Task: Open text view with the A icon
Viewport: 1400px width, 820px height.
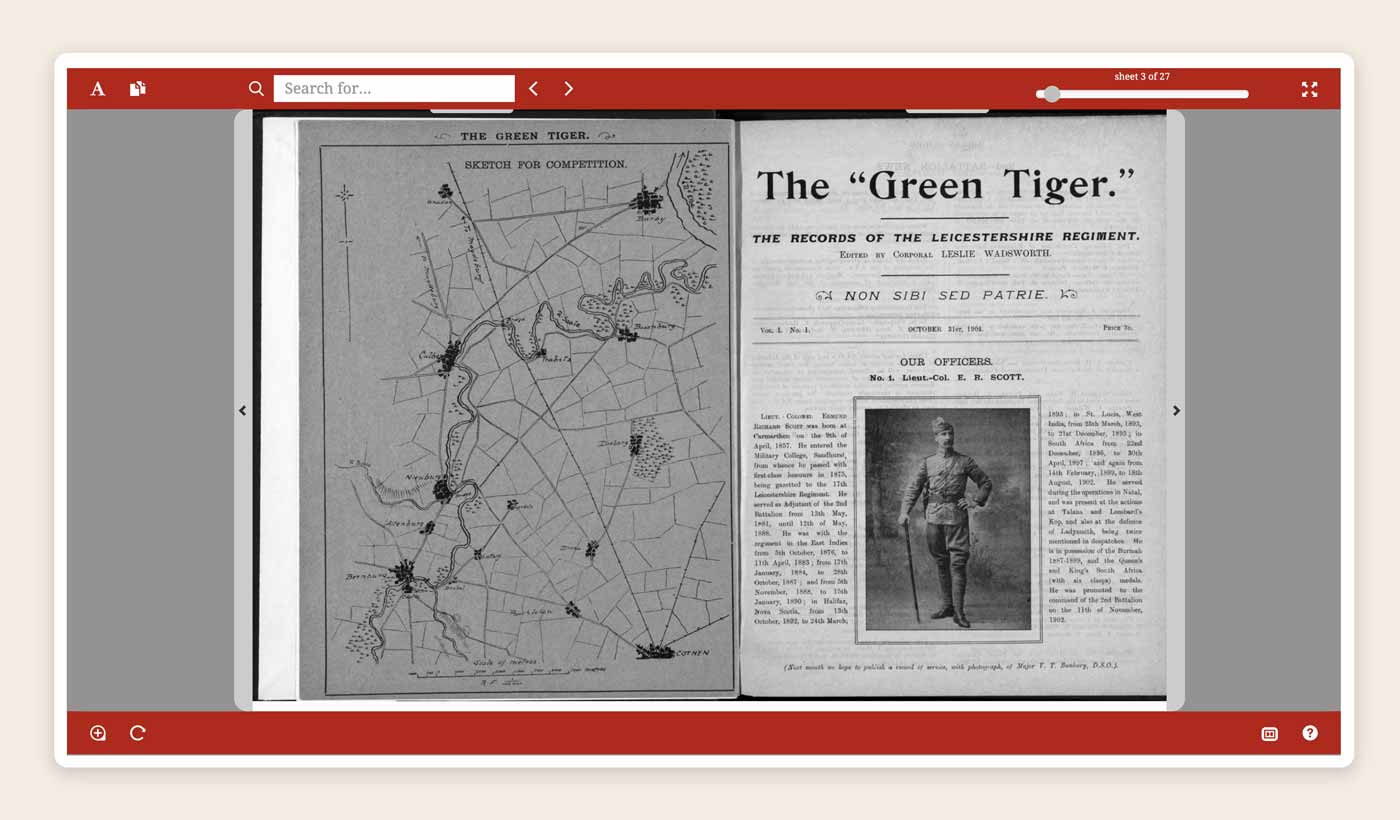Action: [98, 89]
